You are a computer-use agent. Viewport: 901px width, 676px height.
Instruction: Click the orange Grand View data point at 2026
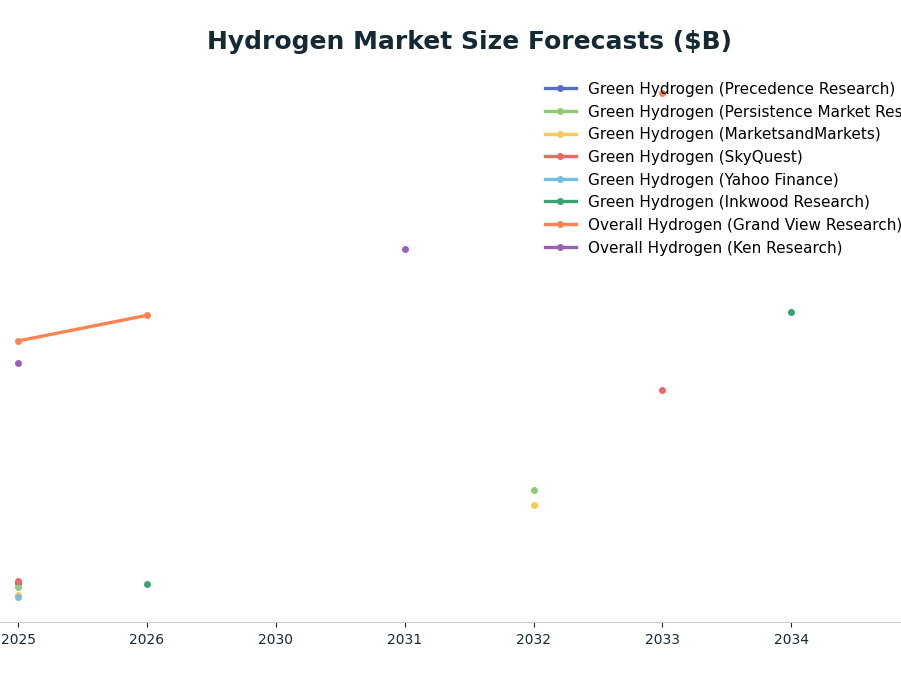coord(147,316)
